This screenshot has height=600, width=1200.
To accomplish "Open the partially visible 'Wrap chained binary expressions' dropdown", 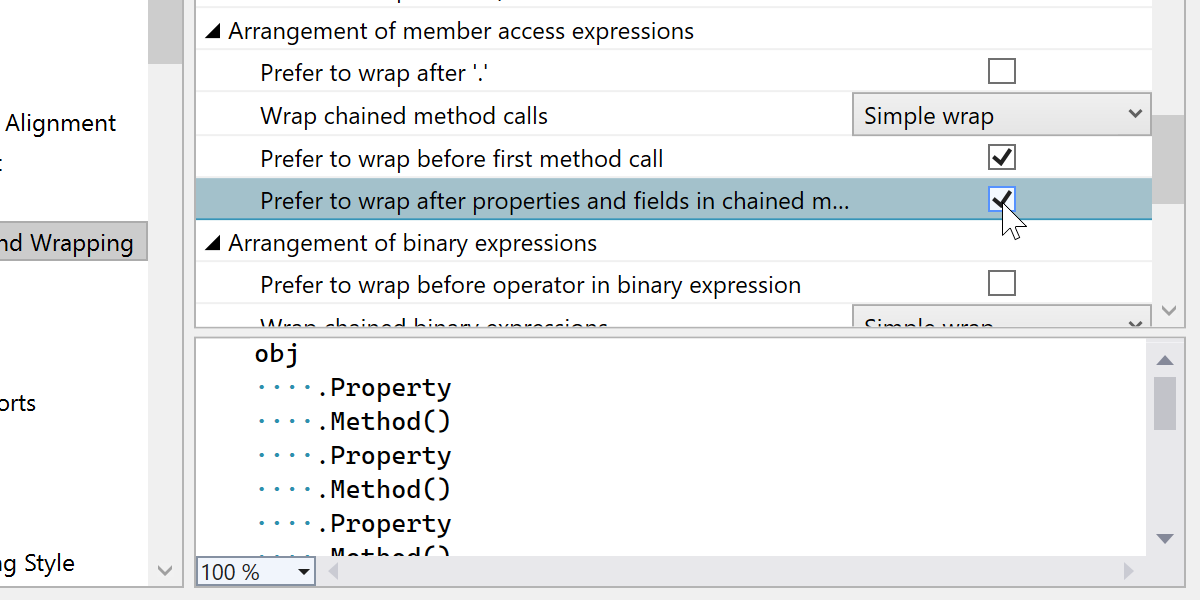I will [x=1001, y=321].
